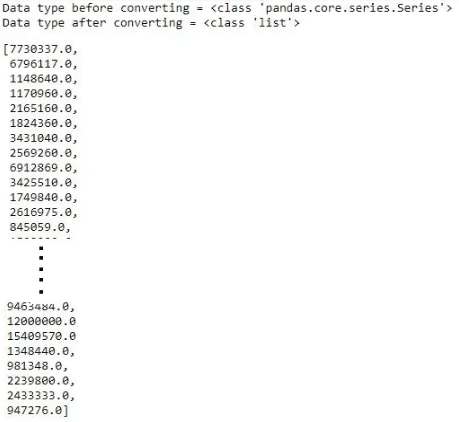The image size is (459, 422).
Task: Click the value 3431040.0
Action: tap(41, 138)
